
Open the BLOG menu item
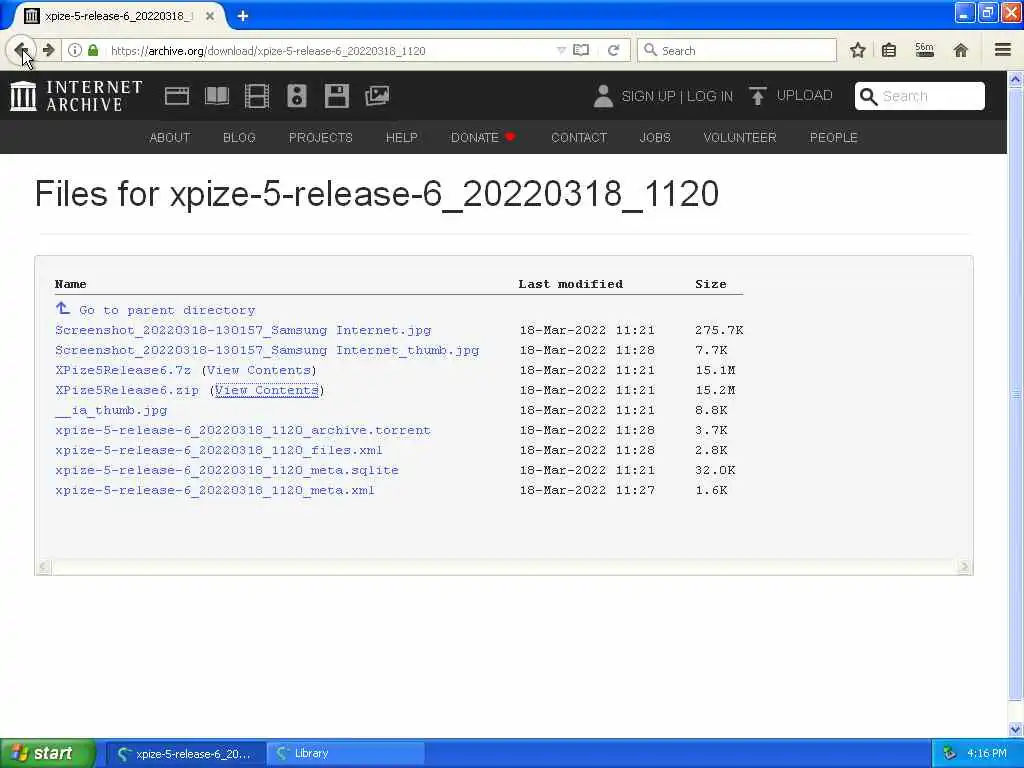[239, 137]
